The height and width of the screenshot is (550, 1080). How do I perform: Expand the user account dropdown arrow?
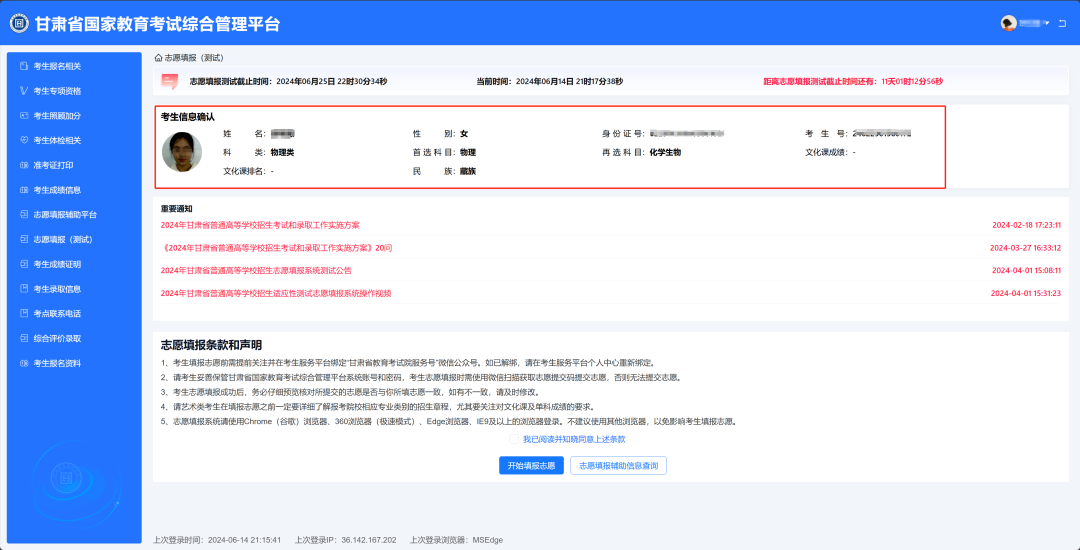click(x=1047, y=23)
